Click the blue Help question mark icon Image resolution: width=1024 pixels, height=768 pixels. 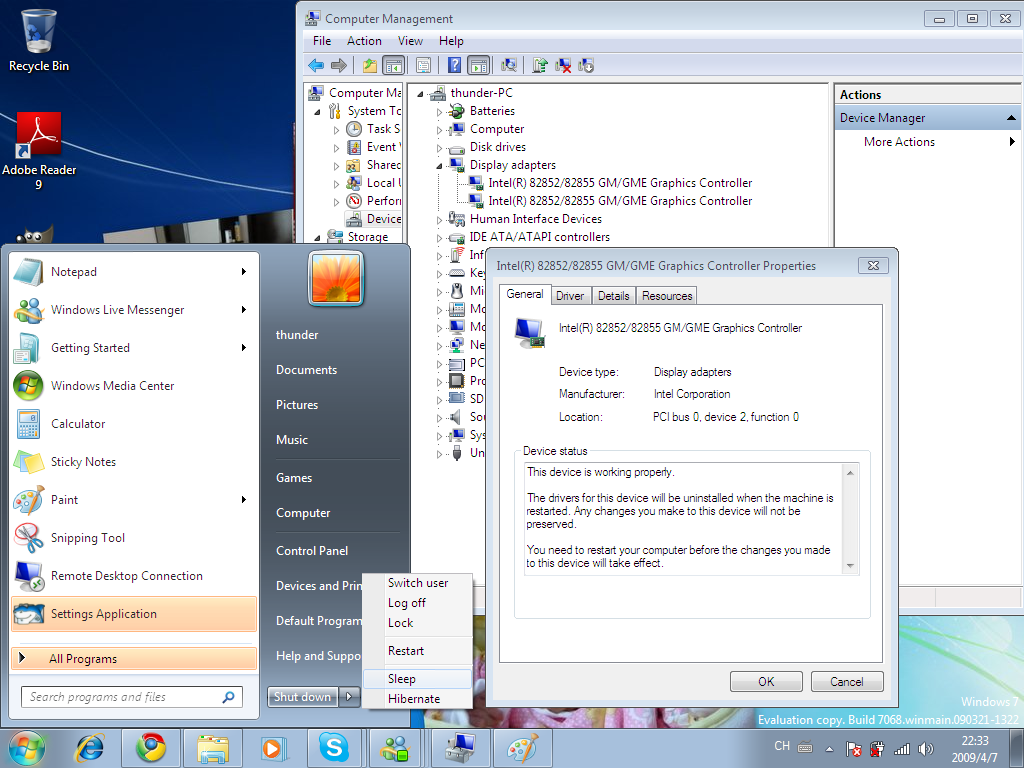455,65
